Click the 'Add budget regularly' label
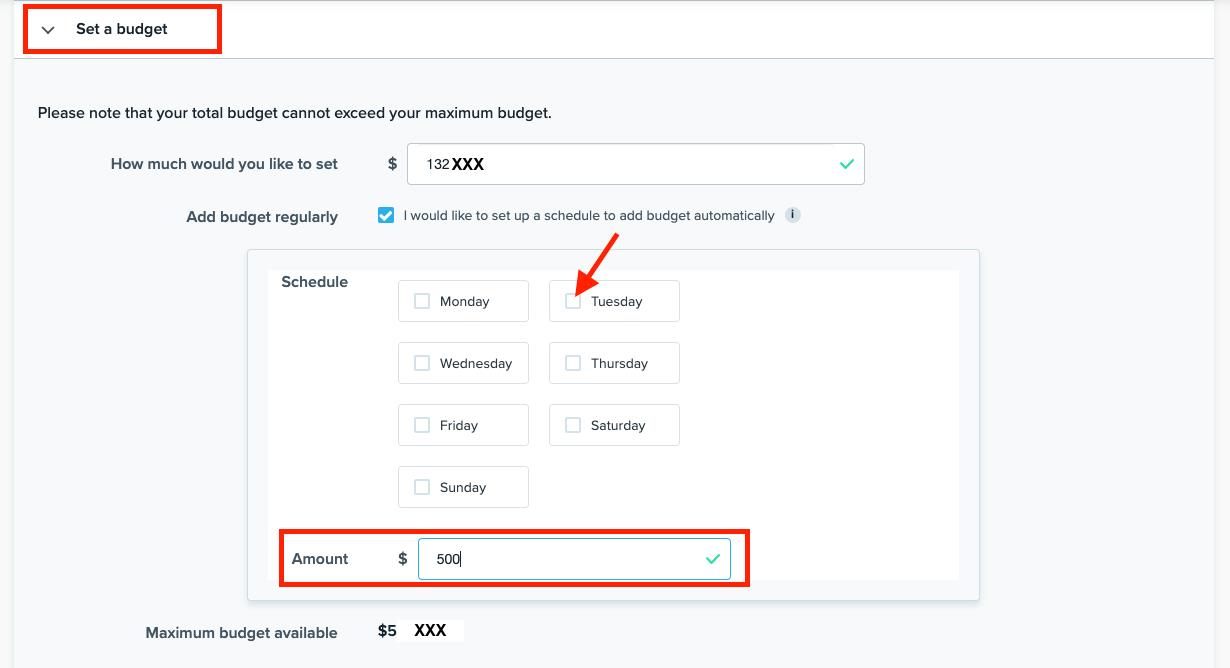1230x668 pixels. (262, 217)
